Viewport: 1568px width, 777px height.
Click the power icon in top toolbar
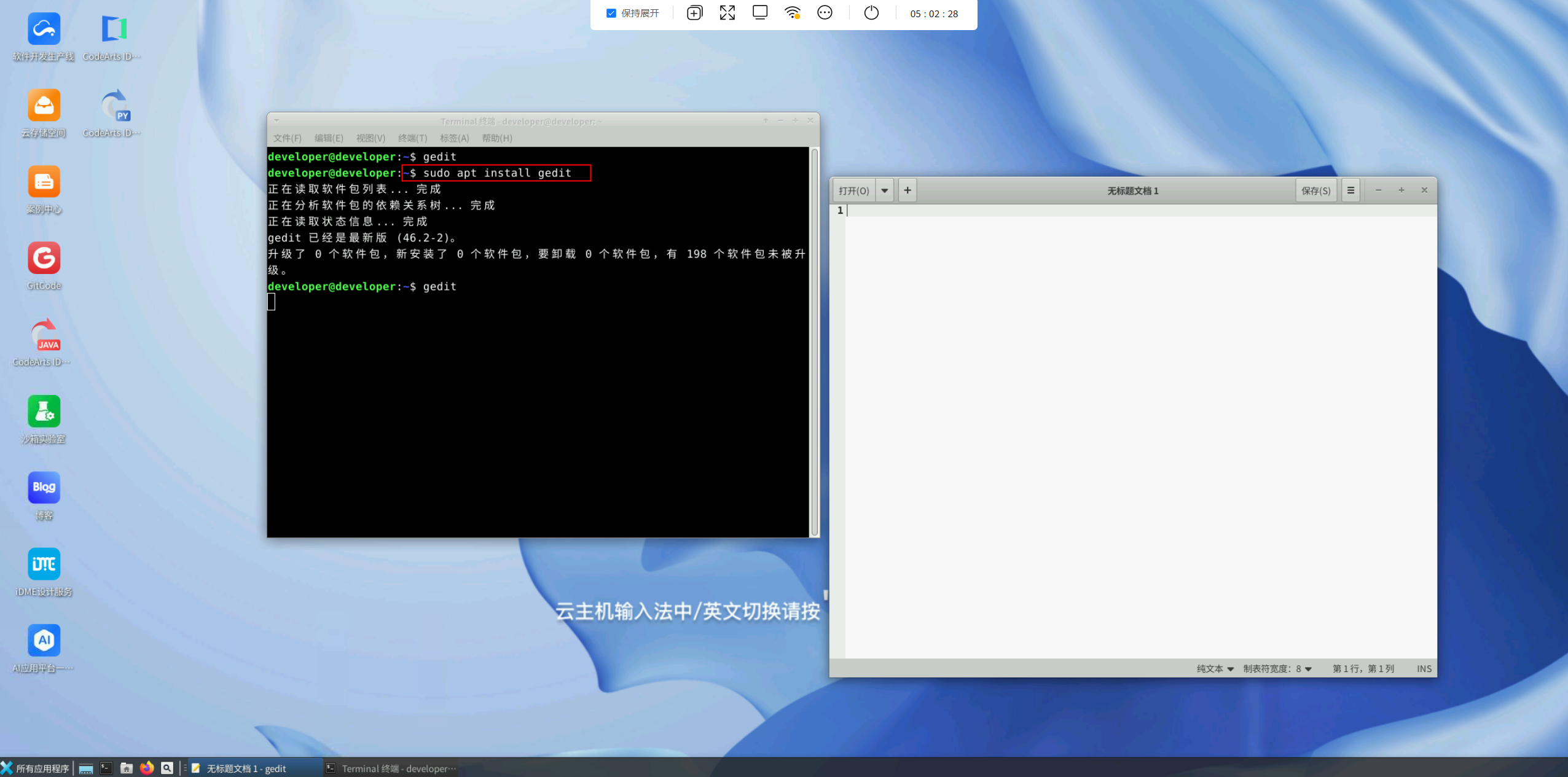point(871,13)
